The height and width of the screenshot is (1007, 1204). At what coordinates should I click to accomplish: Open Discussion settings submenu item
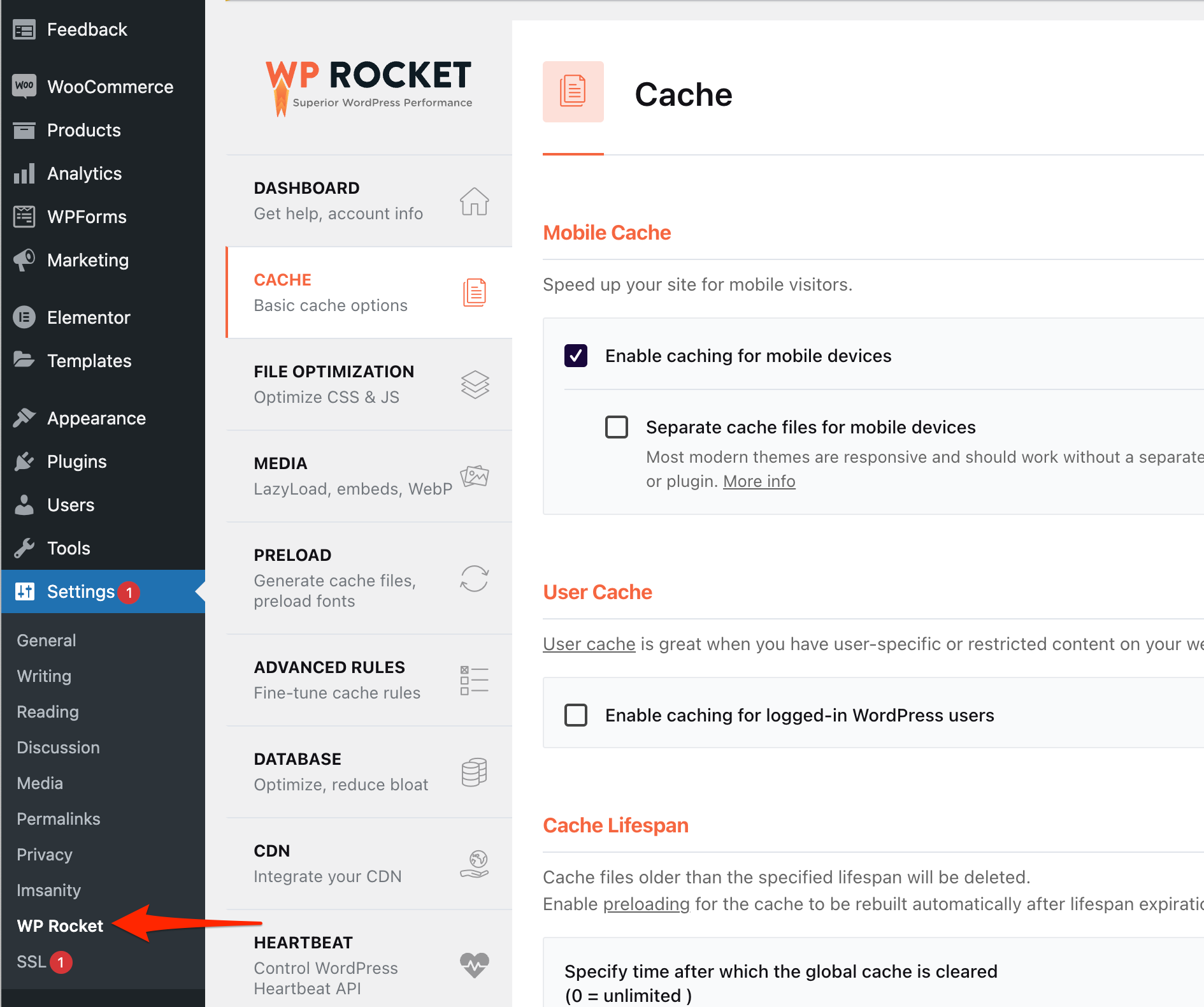coord(58,748)
